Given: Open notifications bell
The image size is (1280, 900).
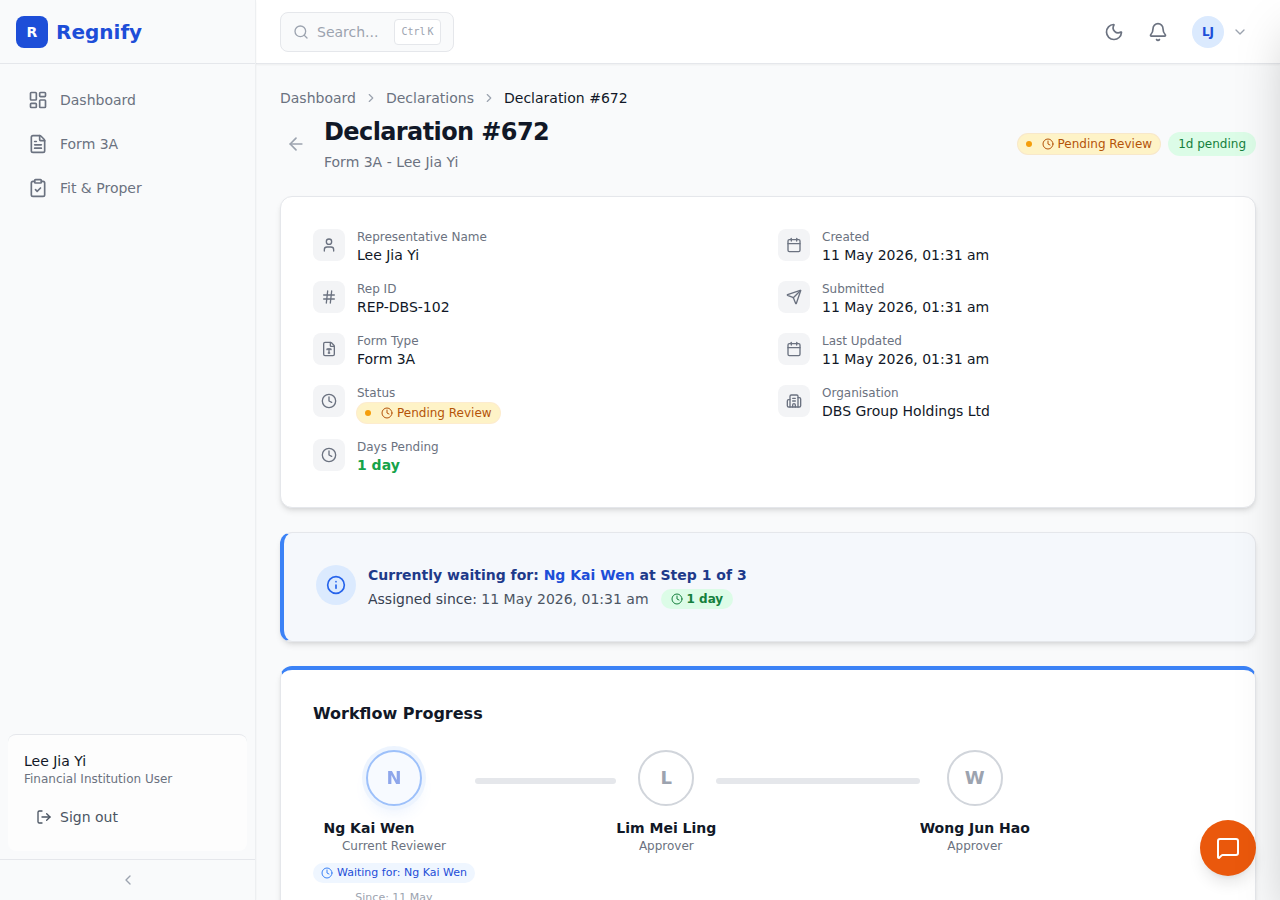Looking at the screenshot, I should tap(1158, 32).
